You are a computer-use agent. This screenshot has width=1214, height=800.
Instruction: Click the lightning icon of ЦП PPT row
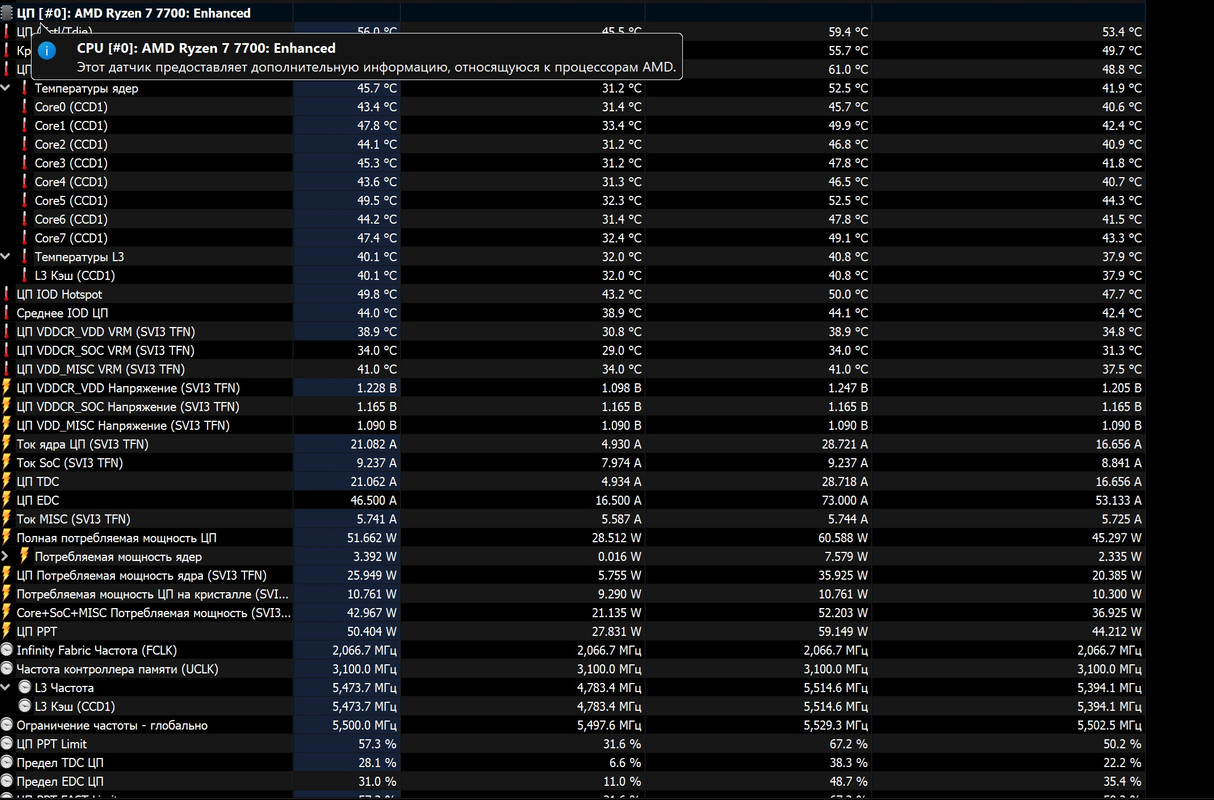click(7, 631)
